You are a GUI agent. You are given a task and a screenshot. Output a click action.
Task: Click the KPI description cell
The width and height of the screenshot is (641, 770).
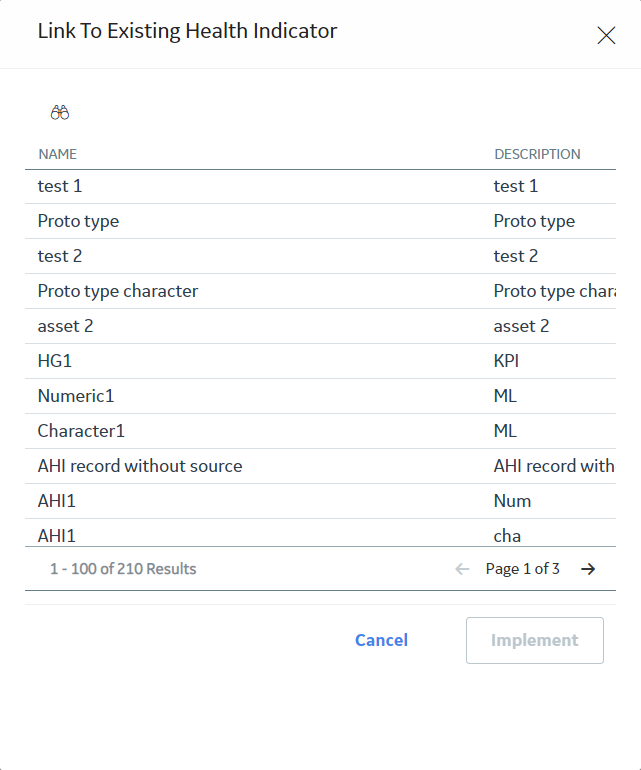(x=506, y=361)
